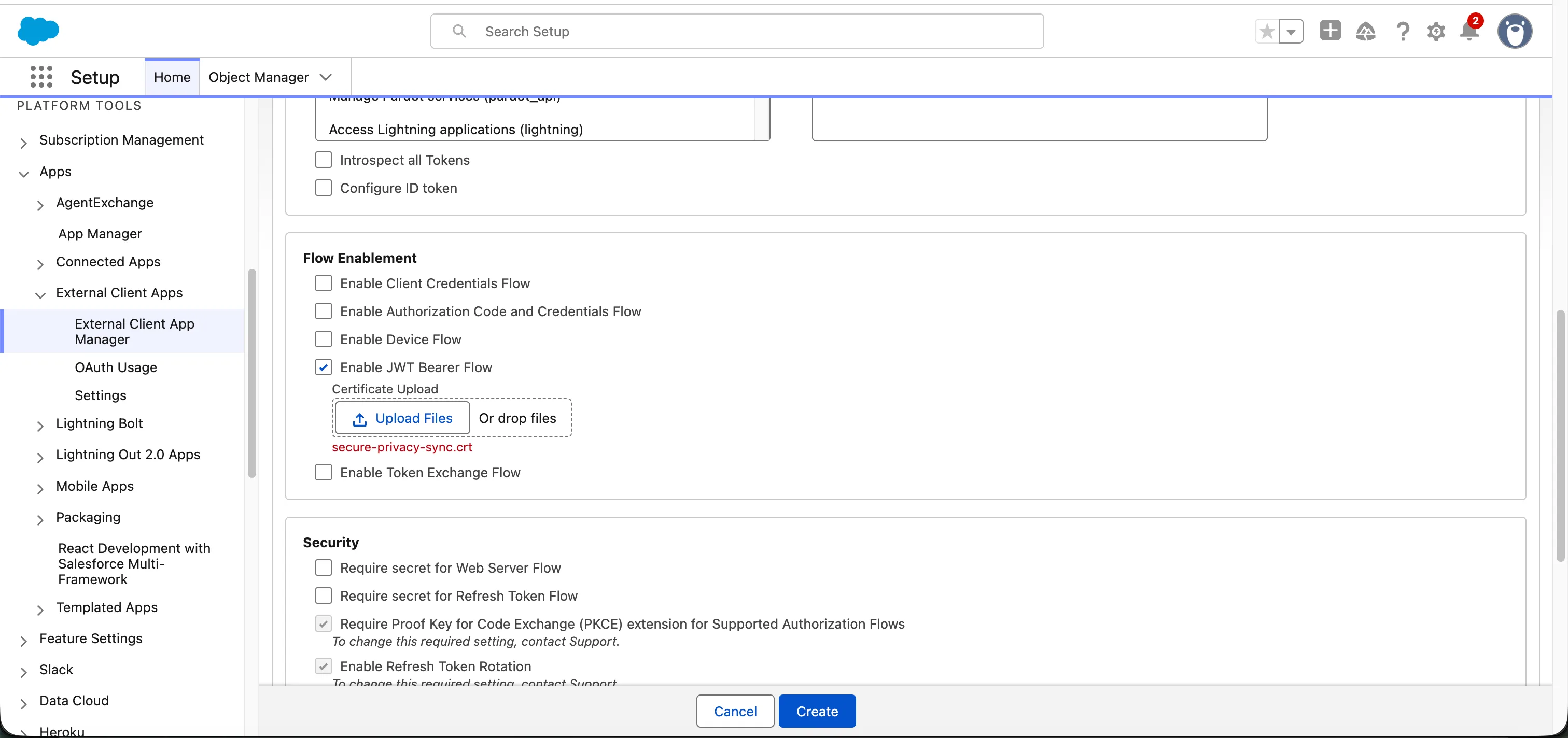Expand Lightning Out 2.0 Apps

40,458
